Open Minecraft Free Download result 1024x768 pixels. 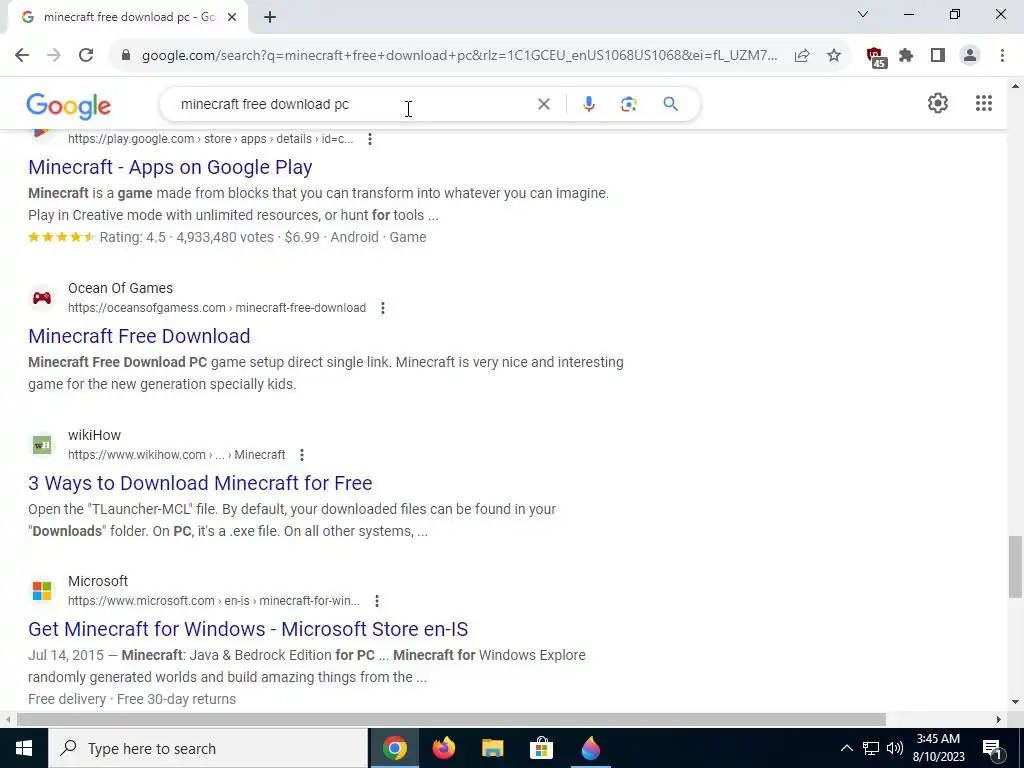tap(139, 336)
